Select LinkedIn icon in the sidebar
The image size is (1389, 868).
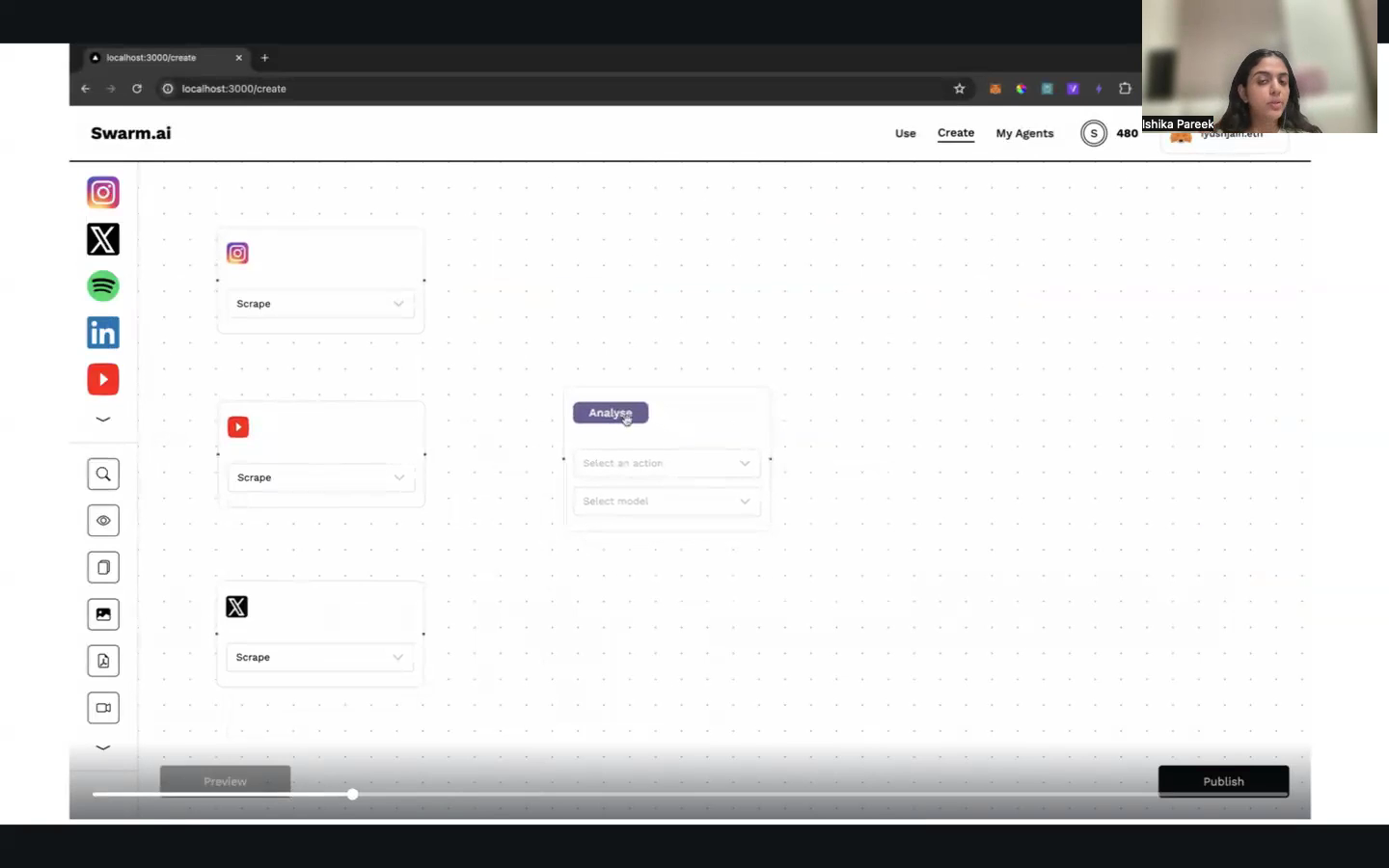click(103, 333)
